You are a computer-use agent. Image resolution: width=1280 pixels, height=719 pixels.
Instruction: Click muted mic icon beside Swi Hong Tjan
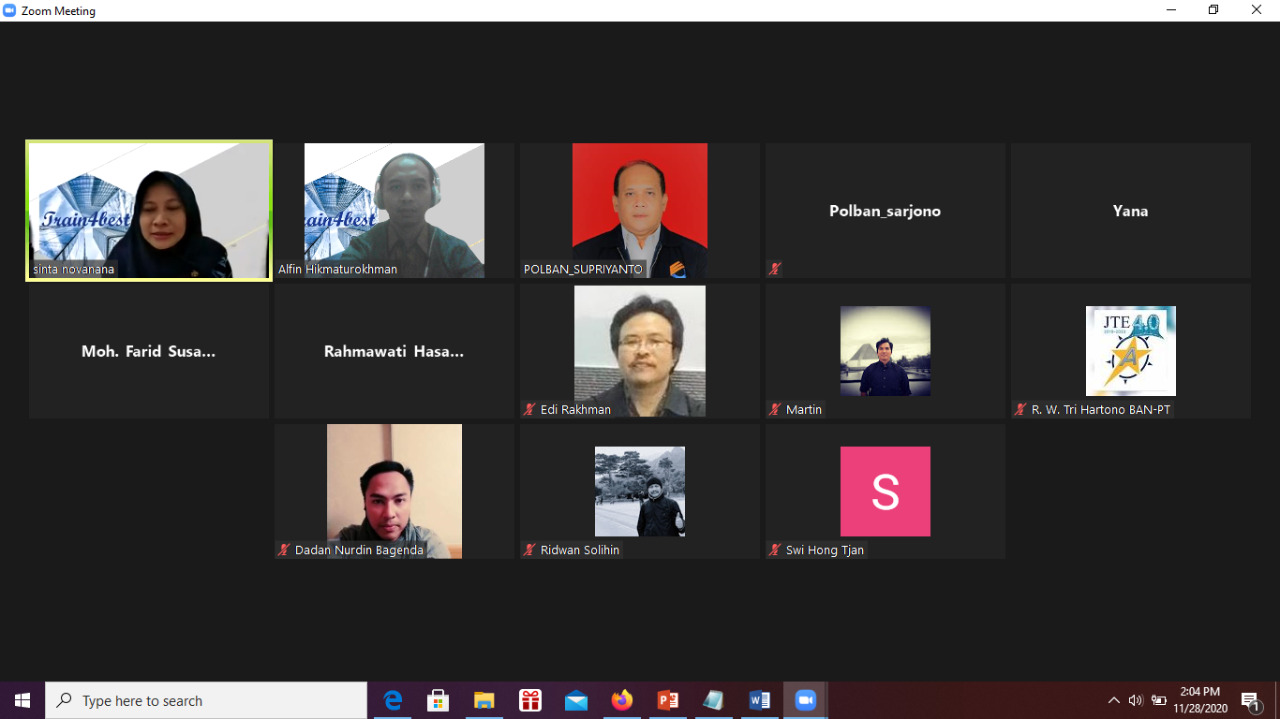coord(775,550)
